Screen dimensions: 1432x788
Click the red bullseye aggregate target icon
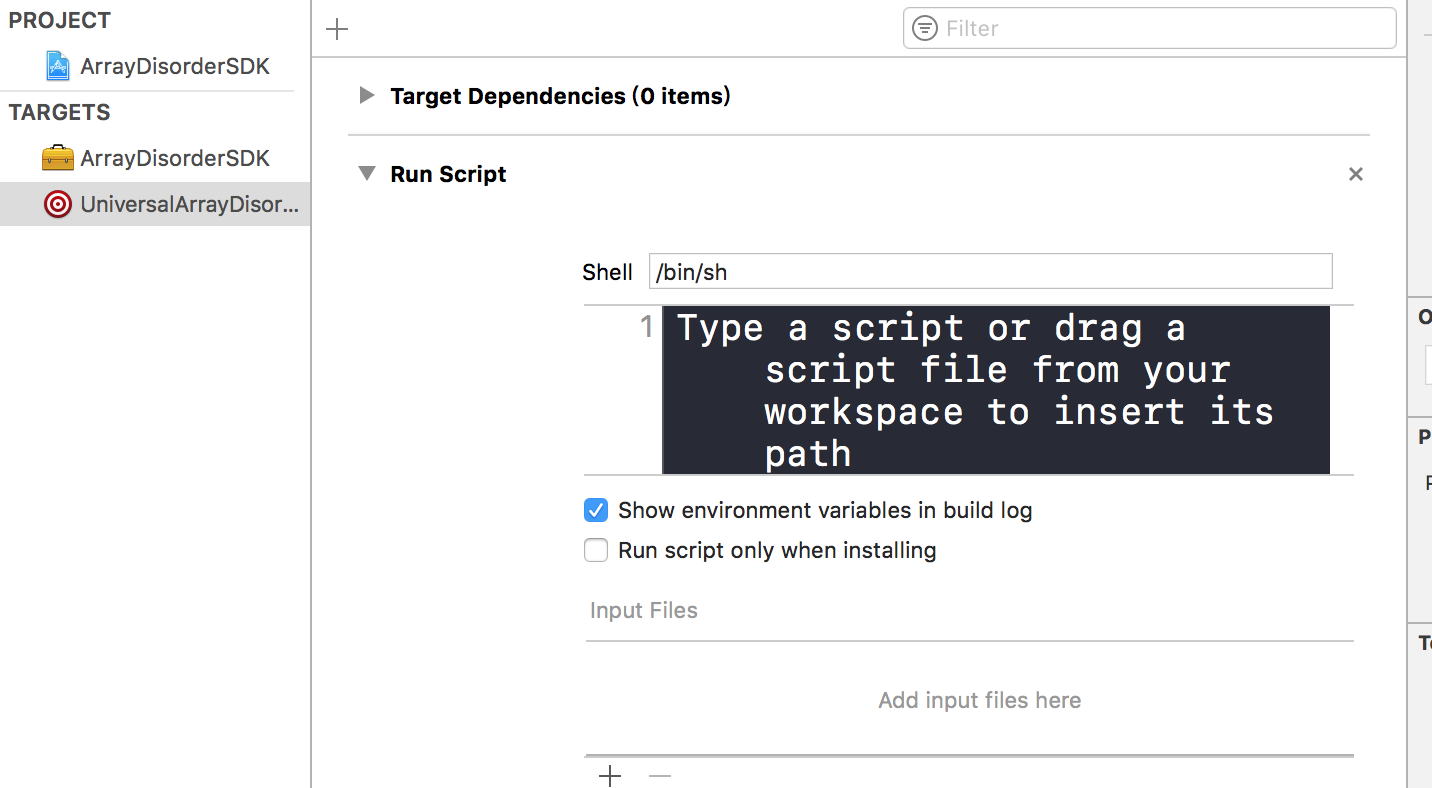click(x=58, y=204)
